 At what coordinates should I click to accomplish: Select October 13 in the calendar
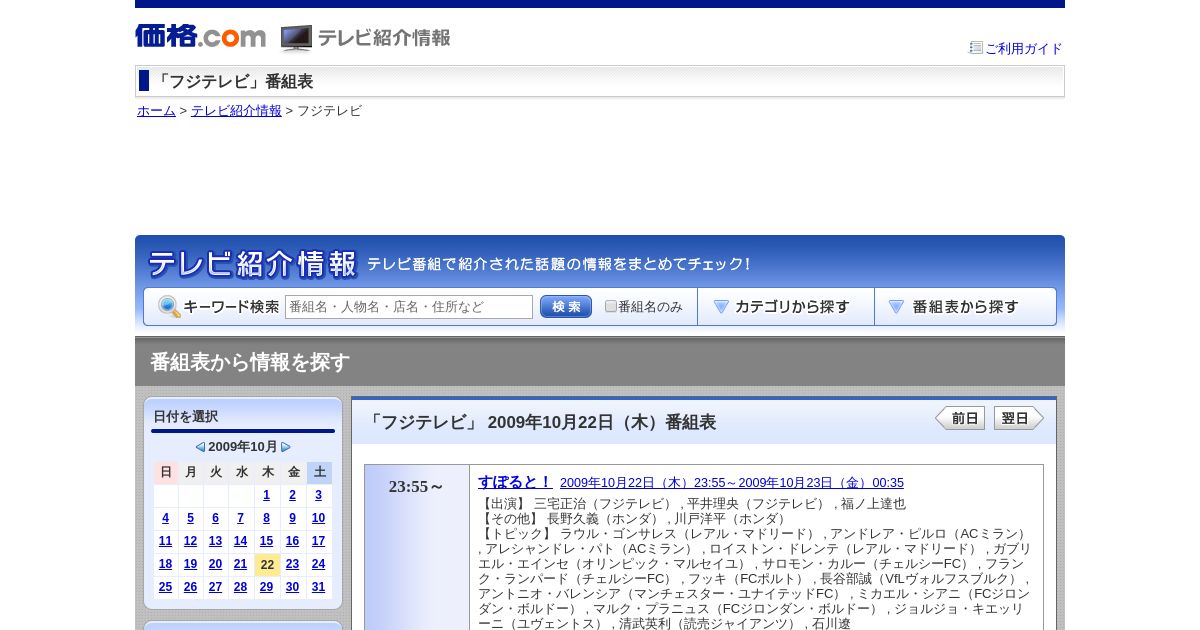[x=216, y=541]
